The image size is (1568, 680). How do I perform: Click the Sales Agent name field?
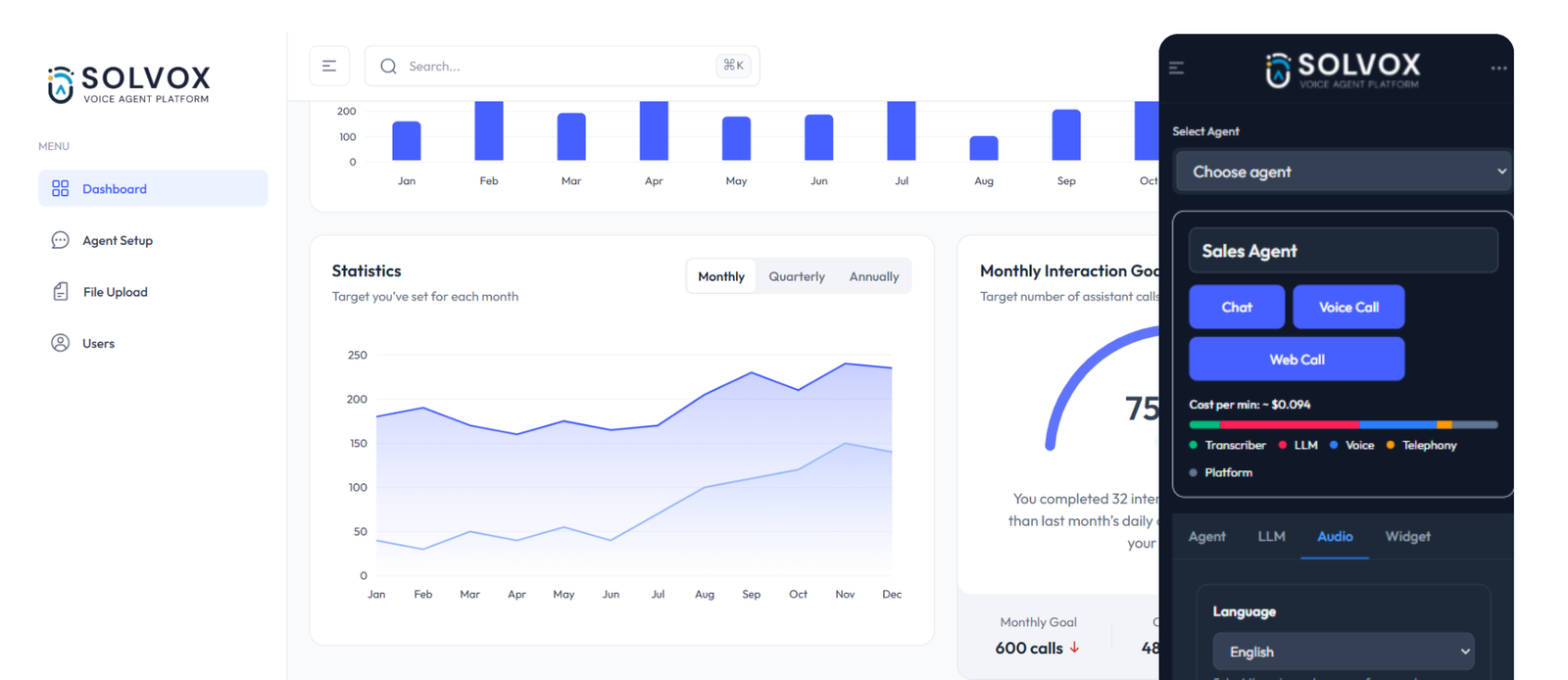[x=1343, y=251]
